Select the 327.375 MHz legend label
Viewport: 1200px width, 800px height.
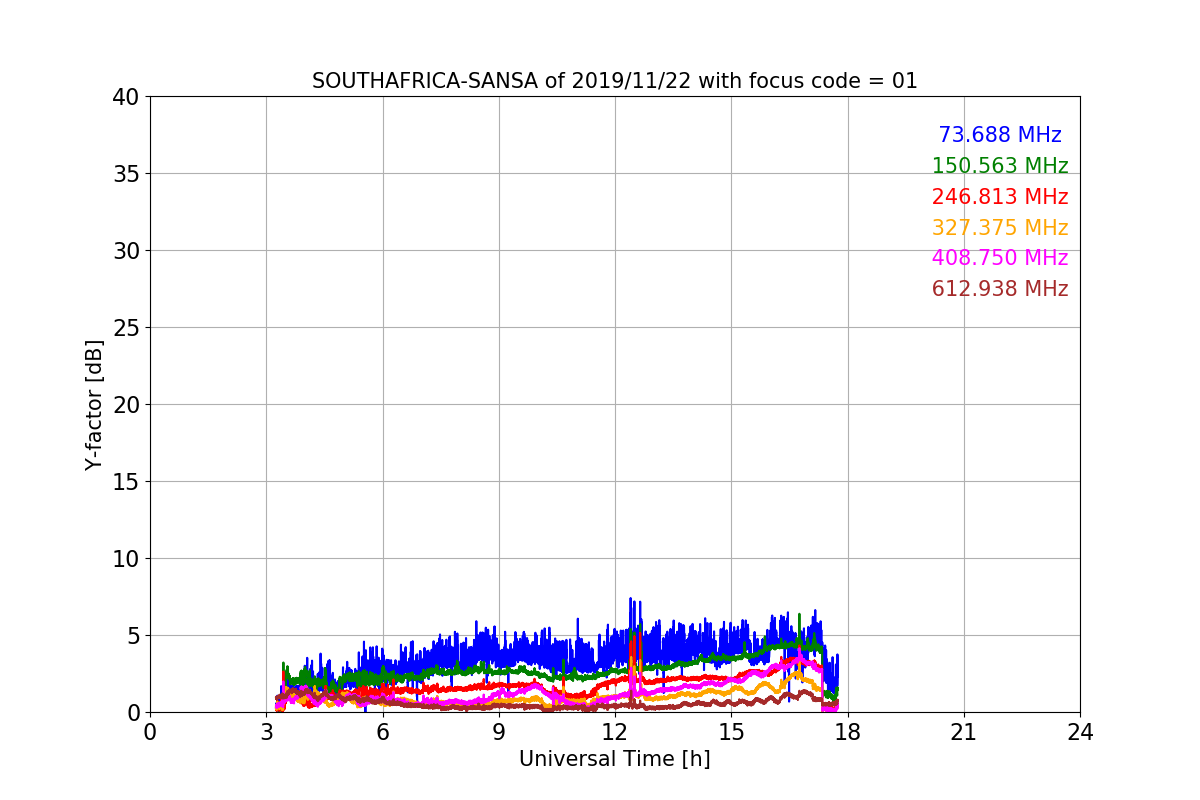1000,228
